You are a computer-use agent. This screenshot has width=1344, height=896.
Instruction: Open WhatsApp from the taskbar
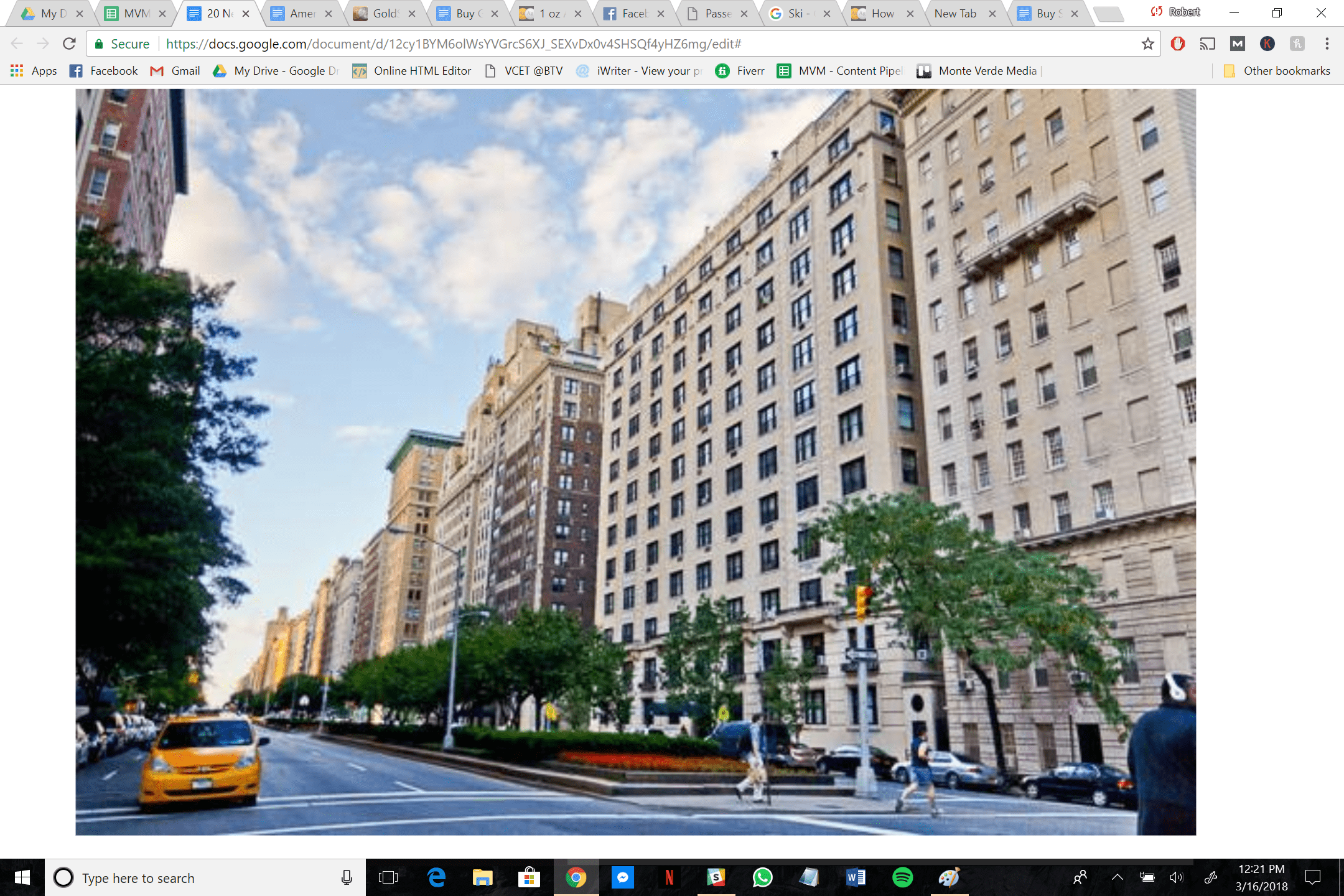click(762, 877)
